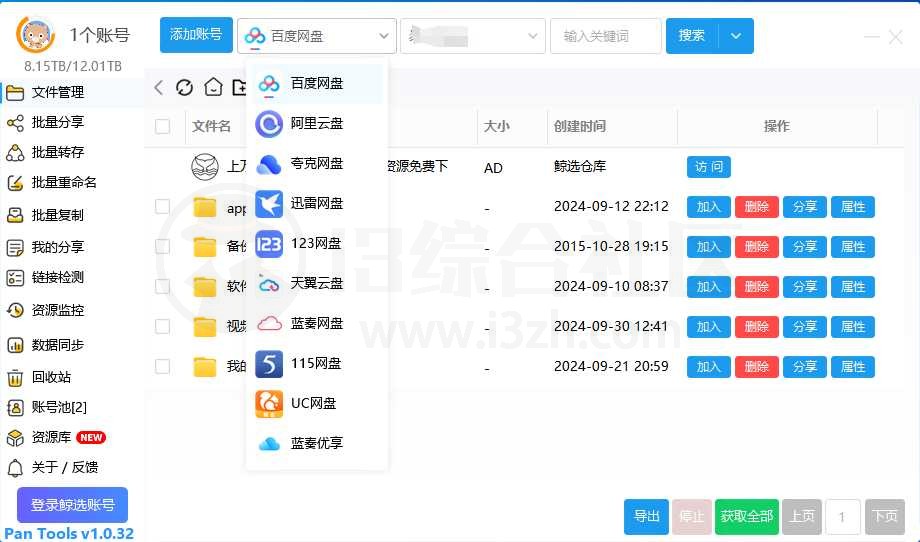Go back using the left arrow icon
The image size is (920, 542).
158,87
